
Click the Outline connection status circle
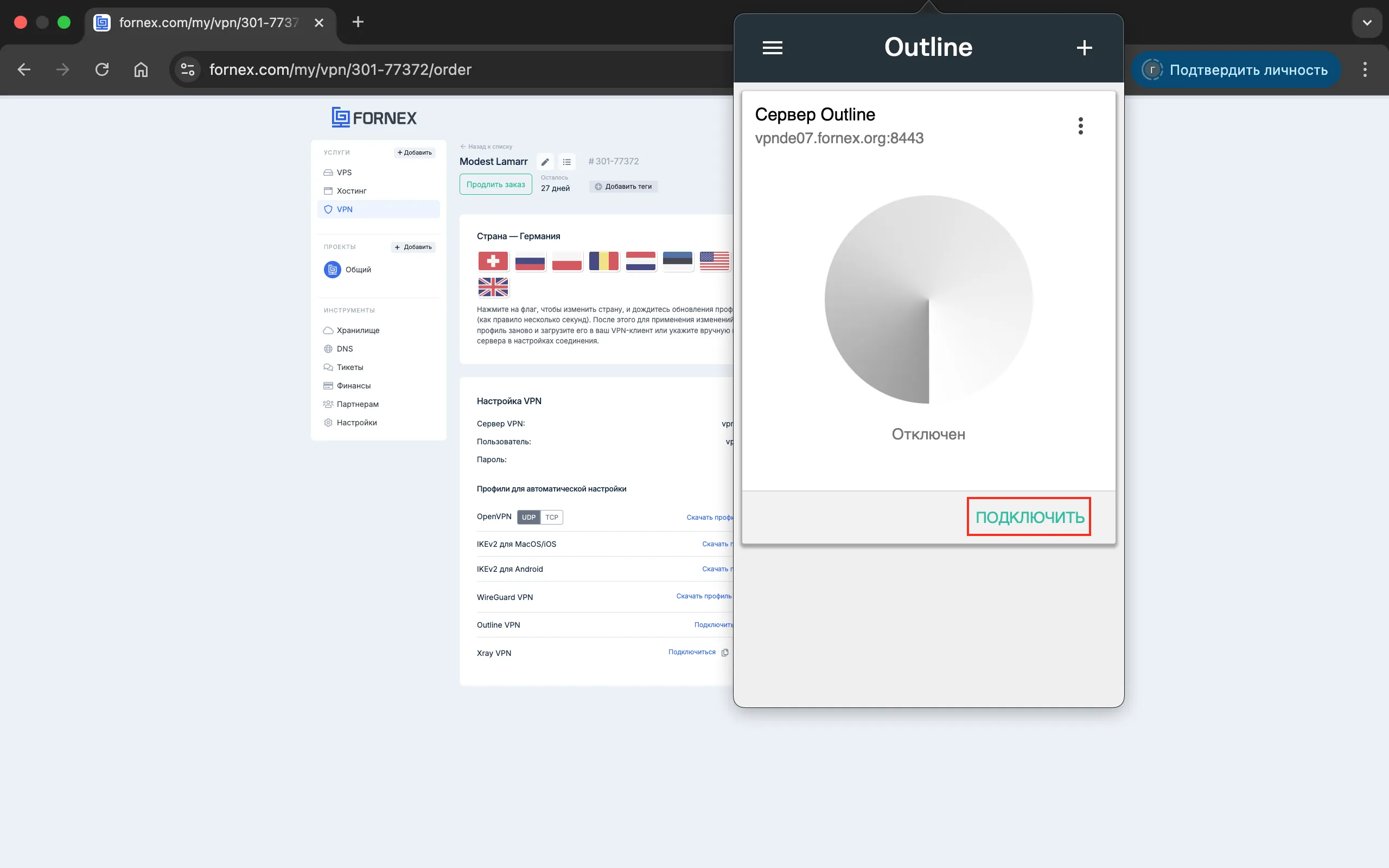(928, 299)
